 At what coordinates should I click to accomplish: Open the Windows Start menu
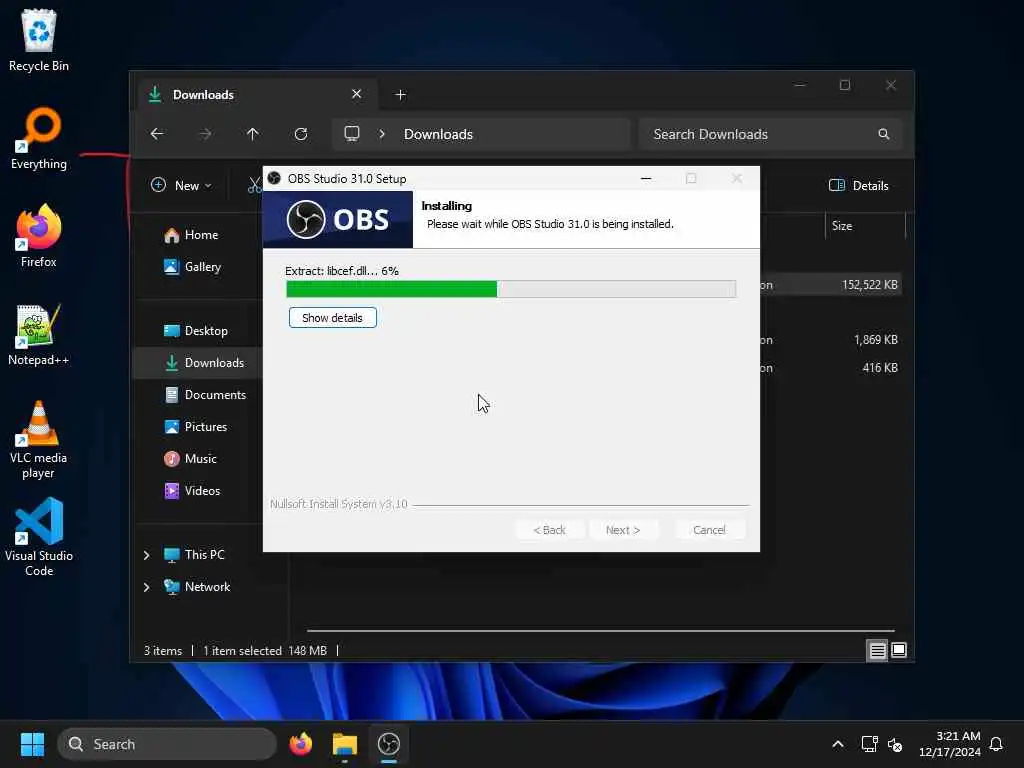click(32, 744)
